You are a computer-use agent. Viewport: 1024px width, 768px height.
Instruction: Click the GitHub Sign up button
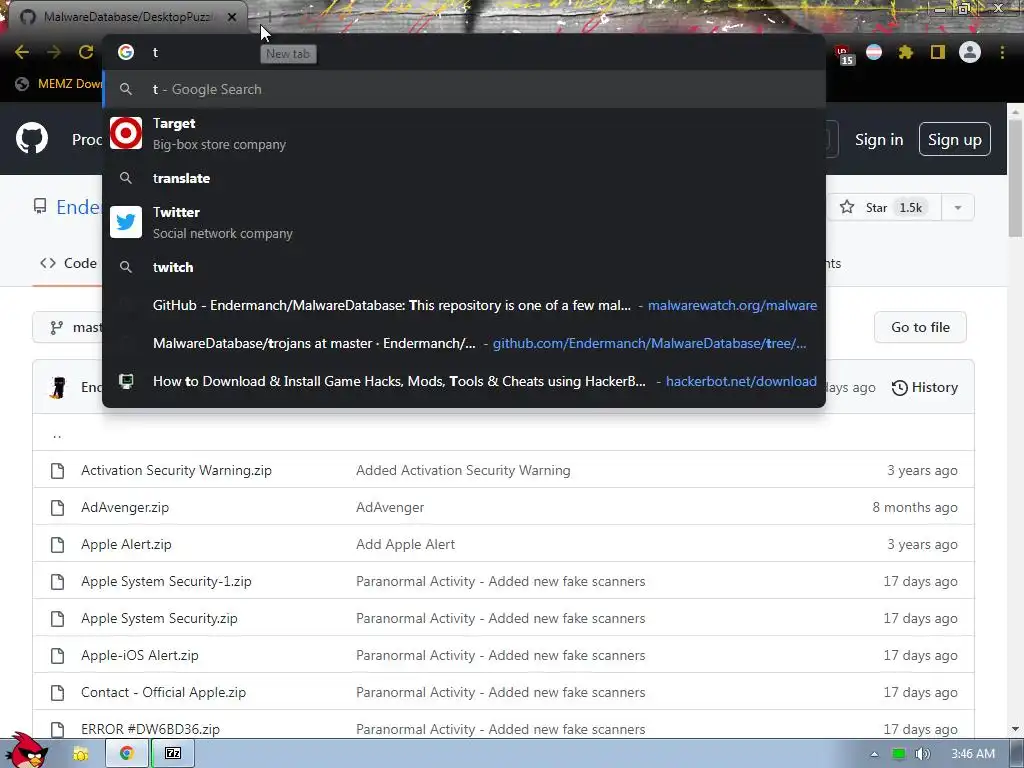(955, 139)
